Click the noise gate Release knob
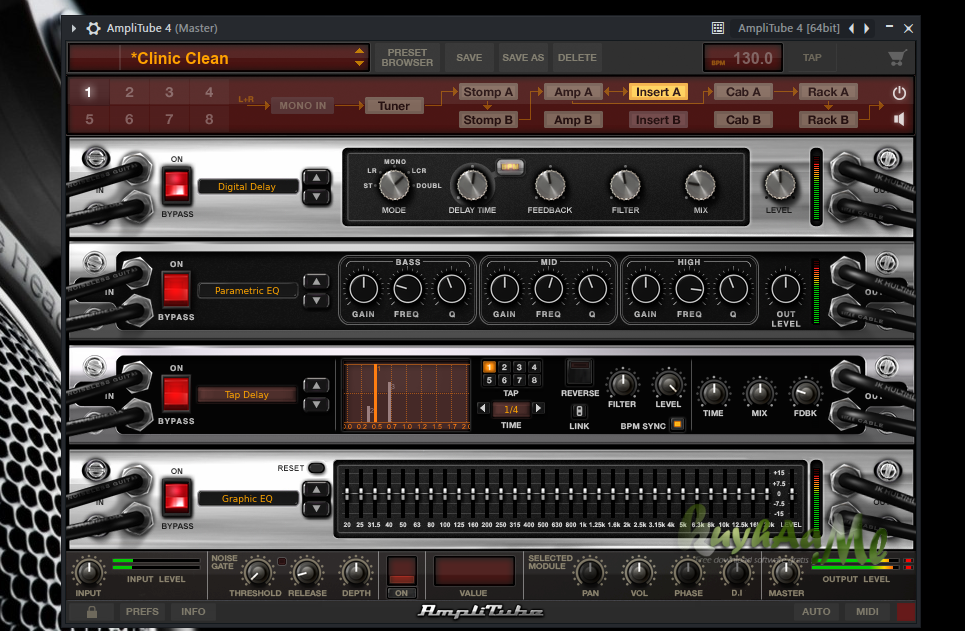 pyautogui.click(x=306, y=573)
